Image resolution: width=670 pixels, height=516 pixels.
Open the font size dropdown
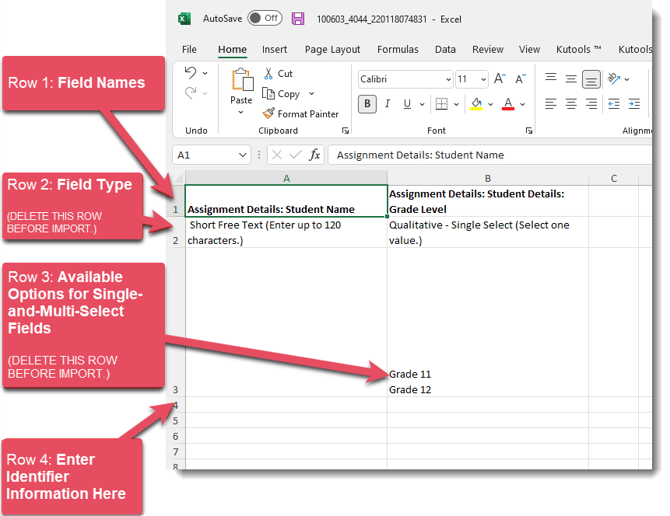pos(481,79)
